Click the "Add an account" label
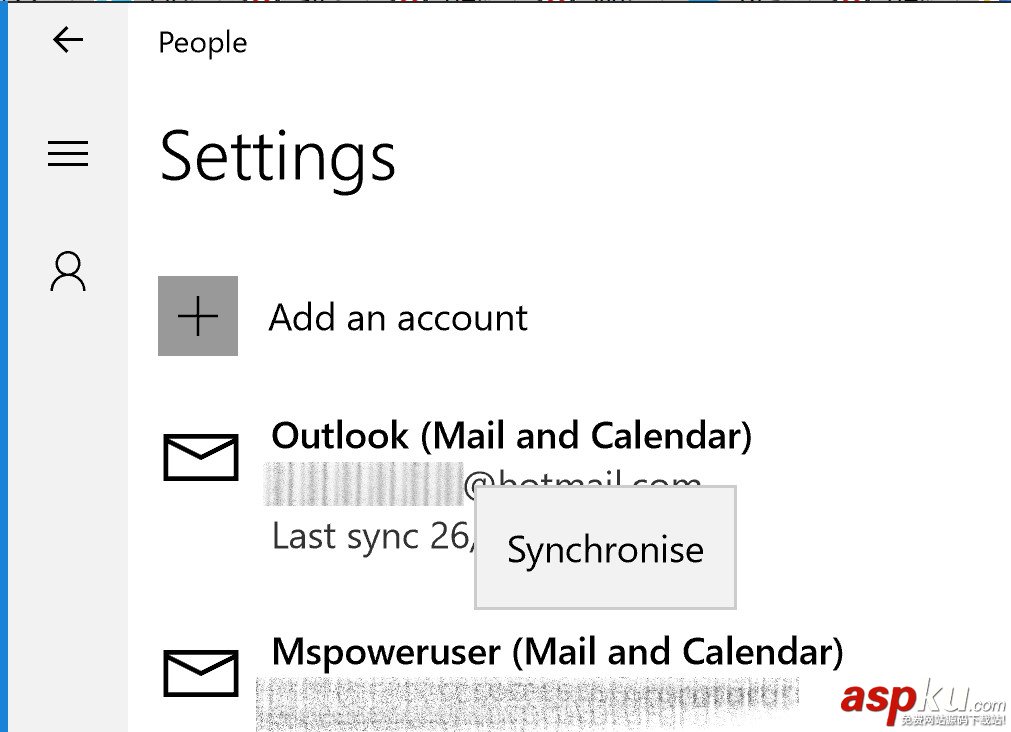 coord(398,318)
